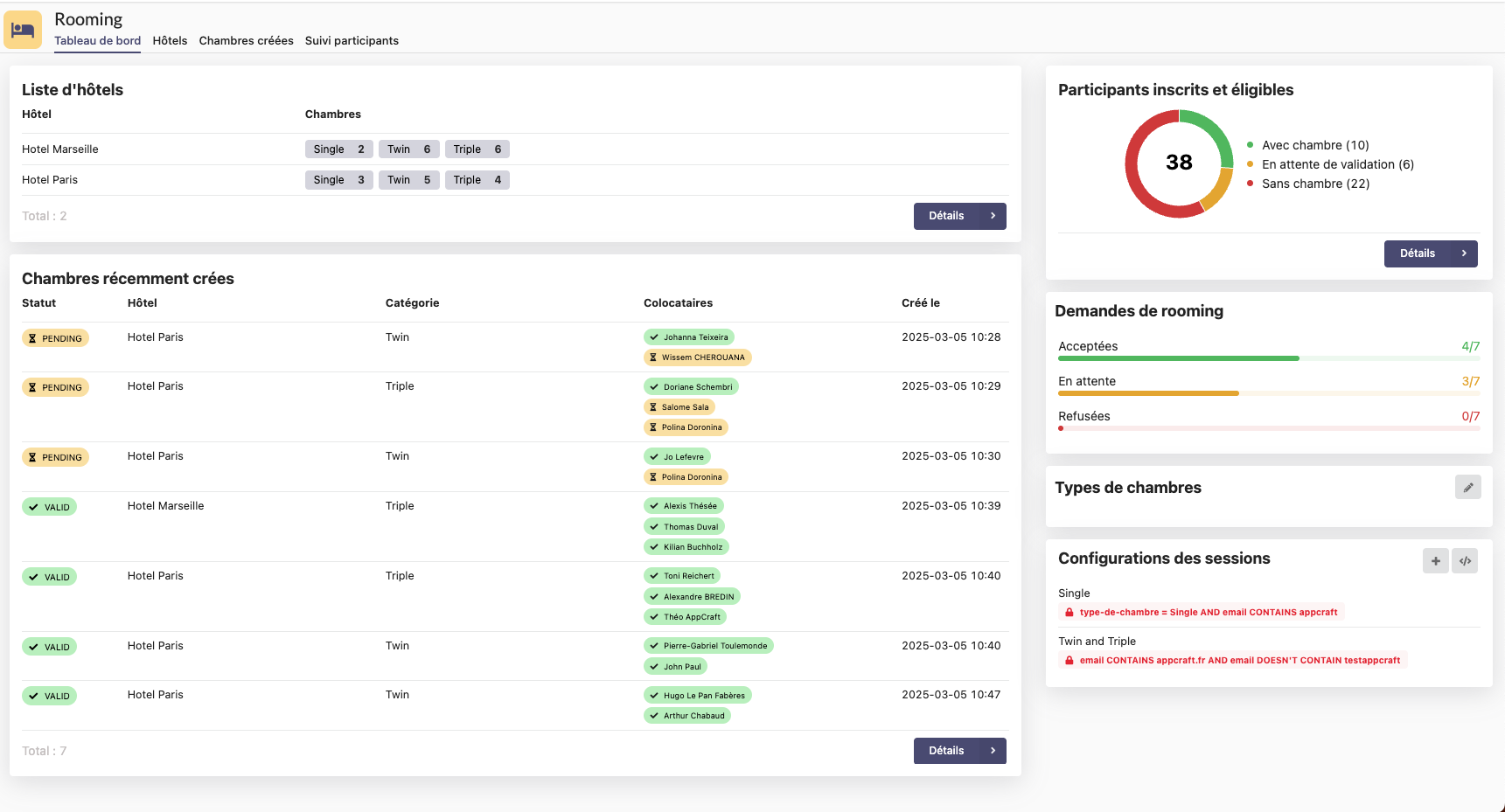This screenshot has width=1505, height=812.
Task: Select the Hotel Paris Triple 4 badge
Action: [x=477, y=180]
